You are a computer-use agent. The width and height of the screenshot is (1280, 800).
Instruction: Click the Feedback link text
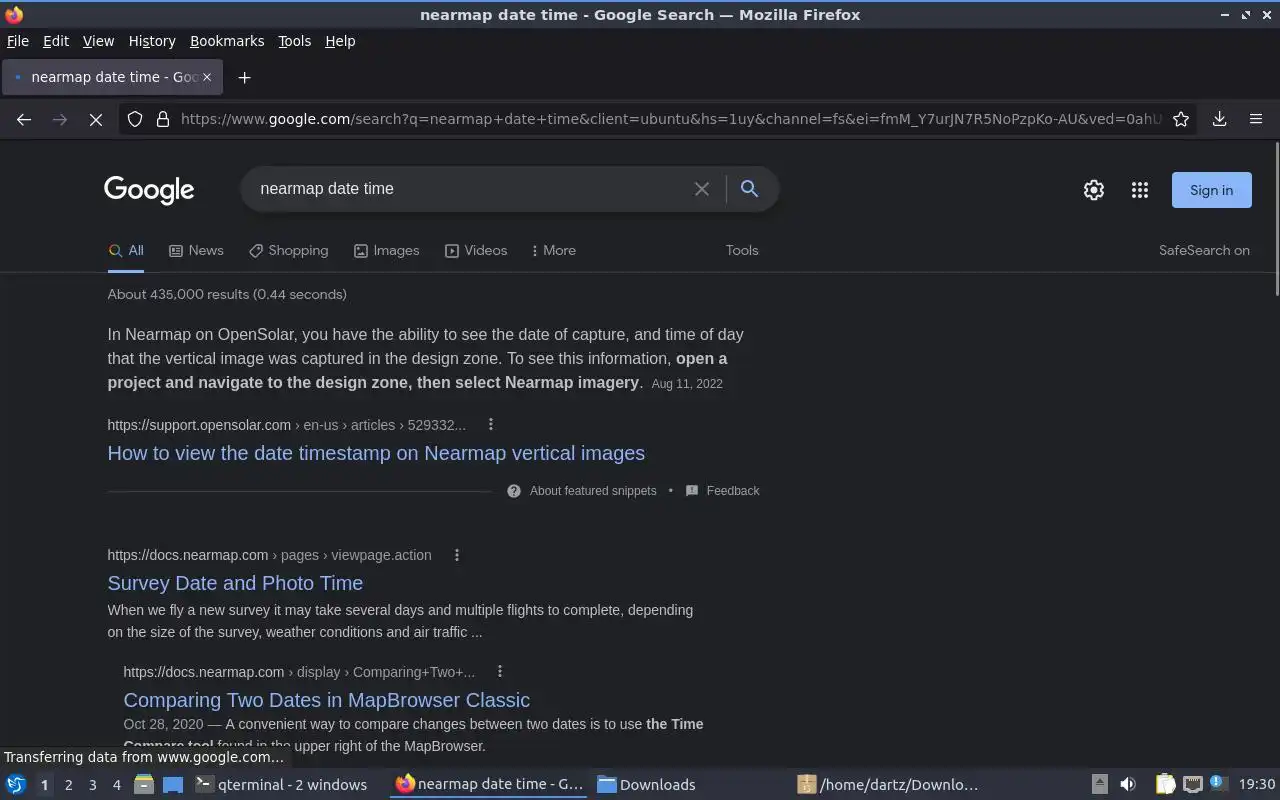tap(733, 491)
